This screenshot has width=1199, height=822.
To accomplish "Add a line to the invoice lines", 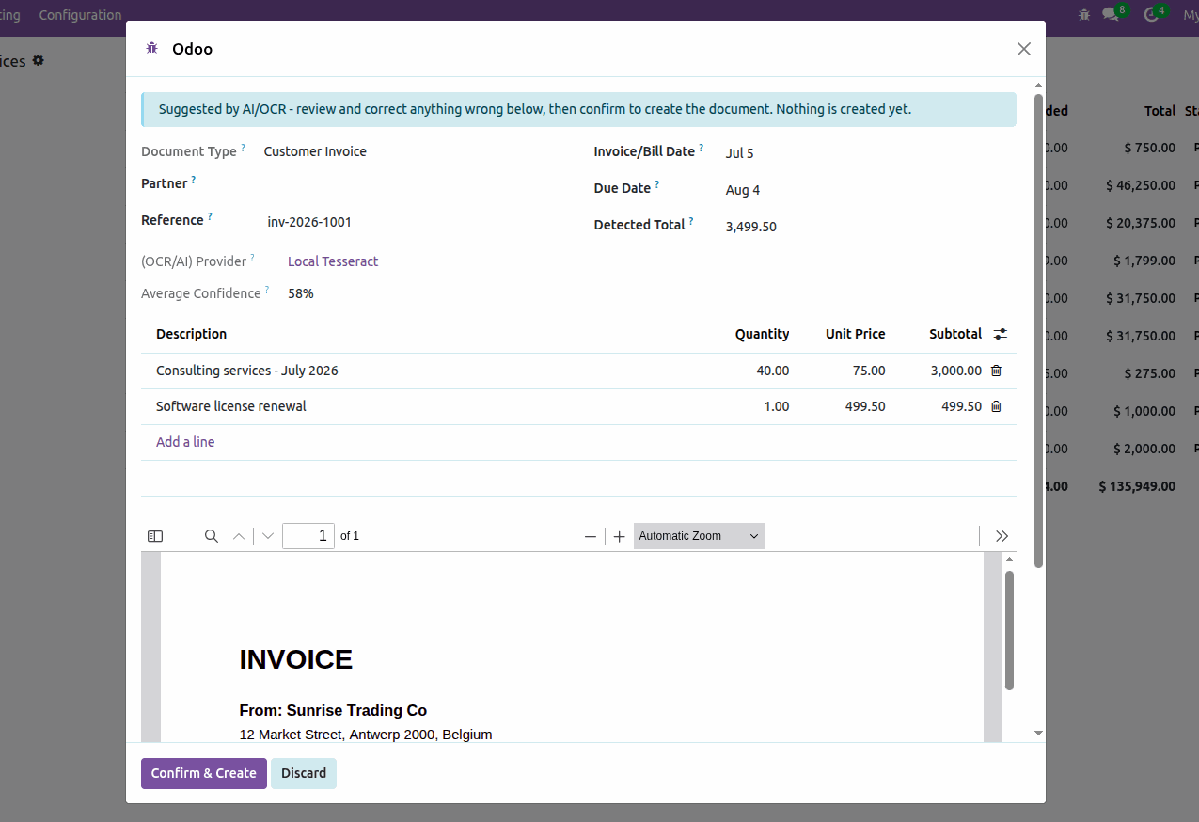I will click(x=185, y=442).
